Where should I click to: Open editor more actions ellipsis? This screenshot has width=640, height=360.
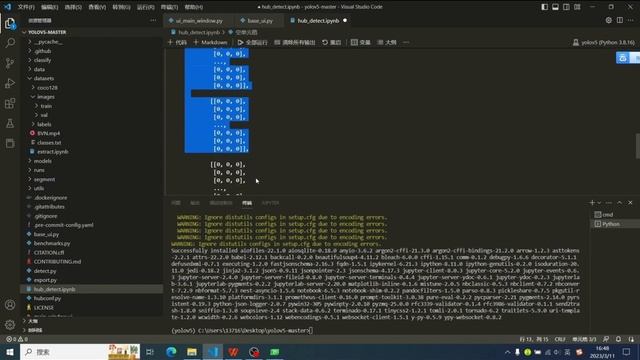631,20
